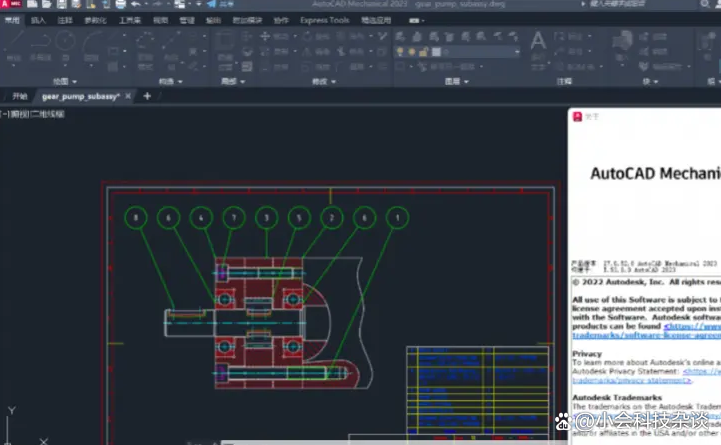Select the 常用 Home ribbon tab
Image resolution: width=721 pixels, height=445 pixels.
12,20
